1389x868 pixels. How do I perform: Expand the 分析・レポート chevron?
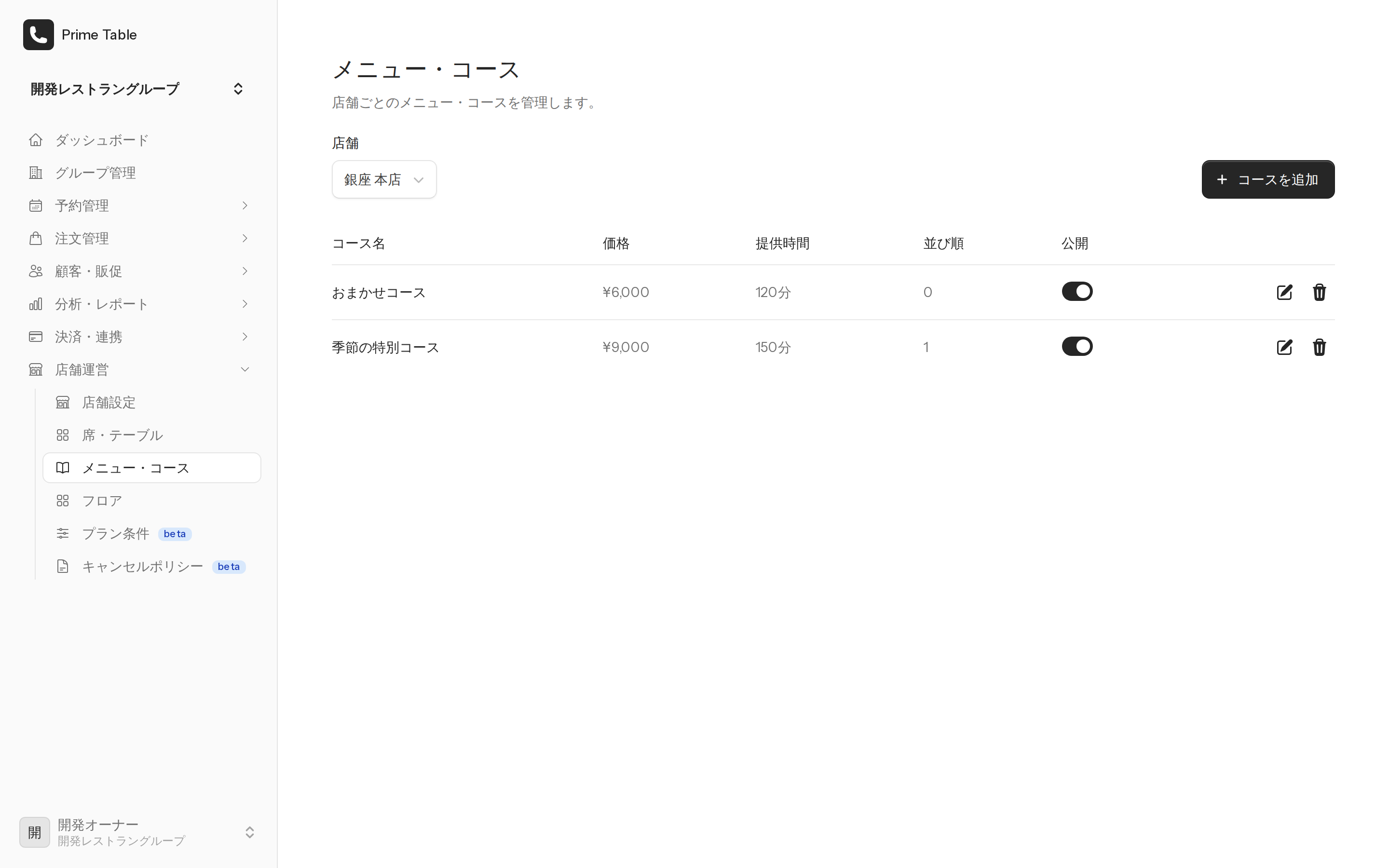point(245,304)
